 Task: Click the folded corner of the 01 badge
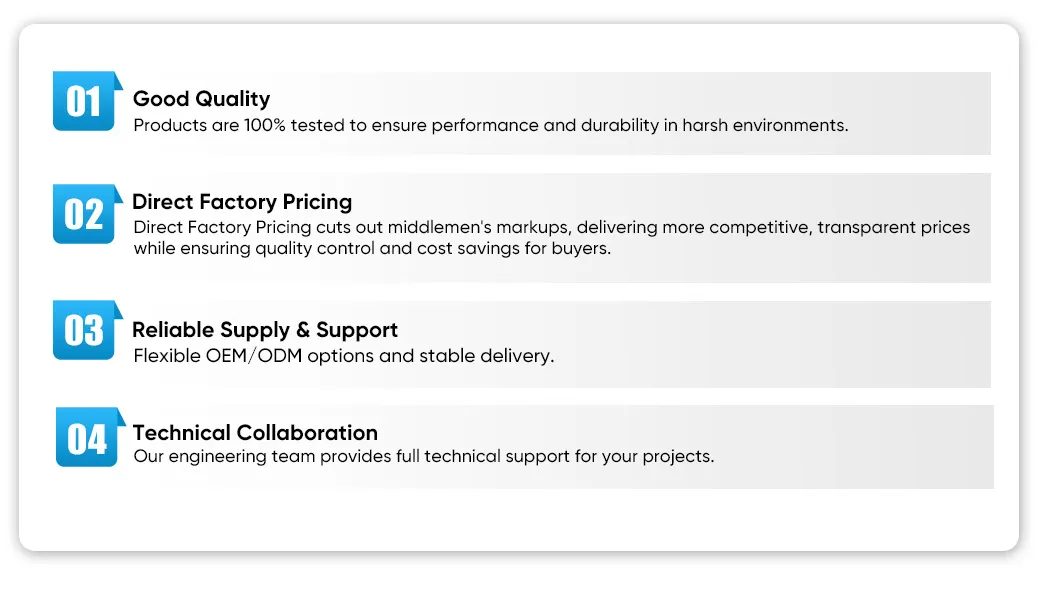tap(118, 81)
